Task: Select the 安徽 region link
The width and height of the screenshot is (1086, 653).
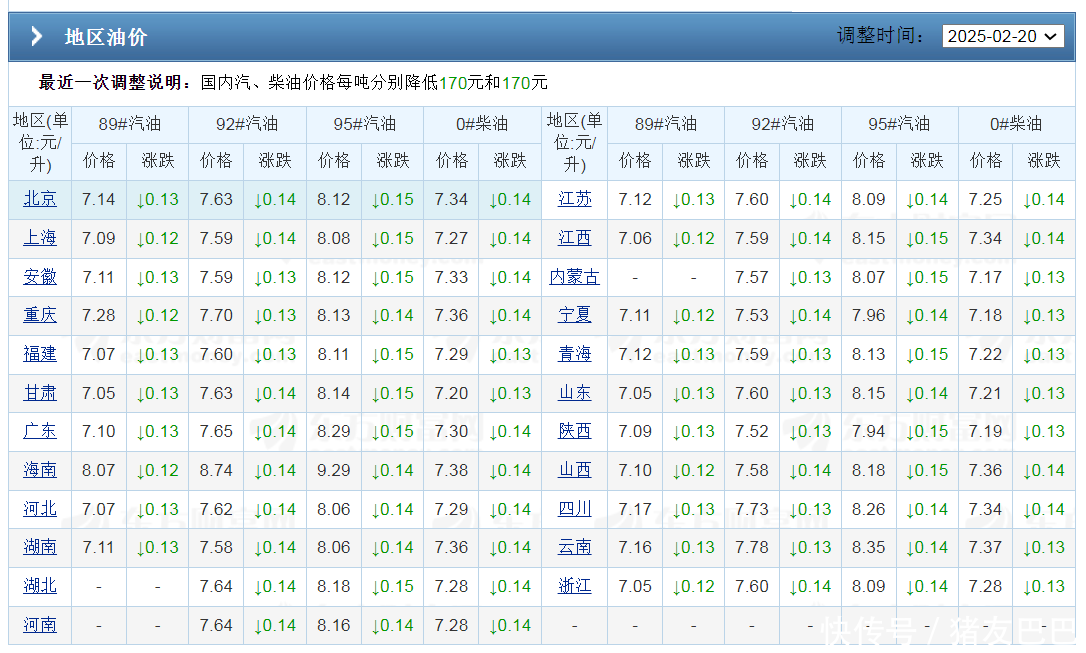Action: pyautogui.click(x=40, y=277)
